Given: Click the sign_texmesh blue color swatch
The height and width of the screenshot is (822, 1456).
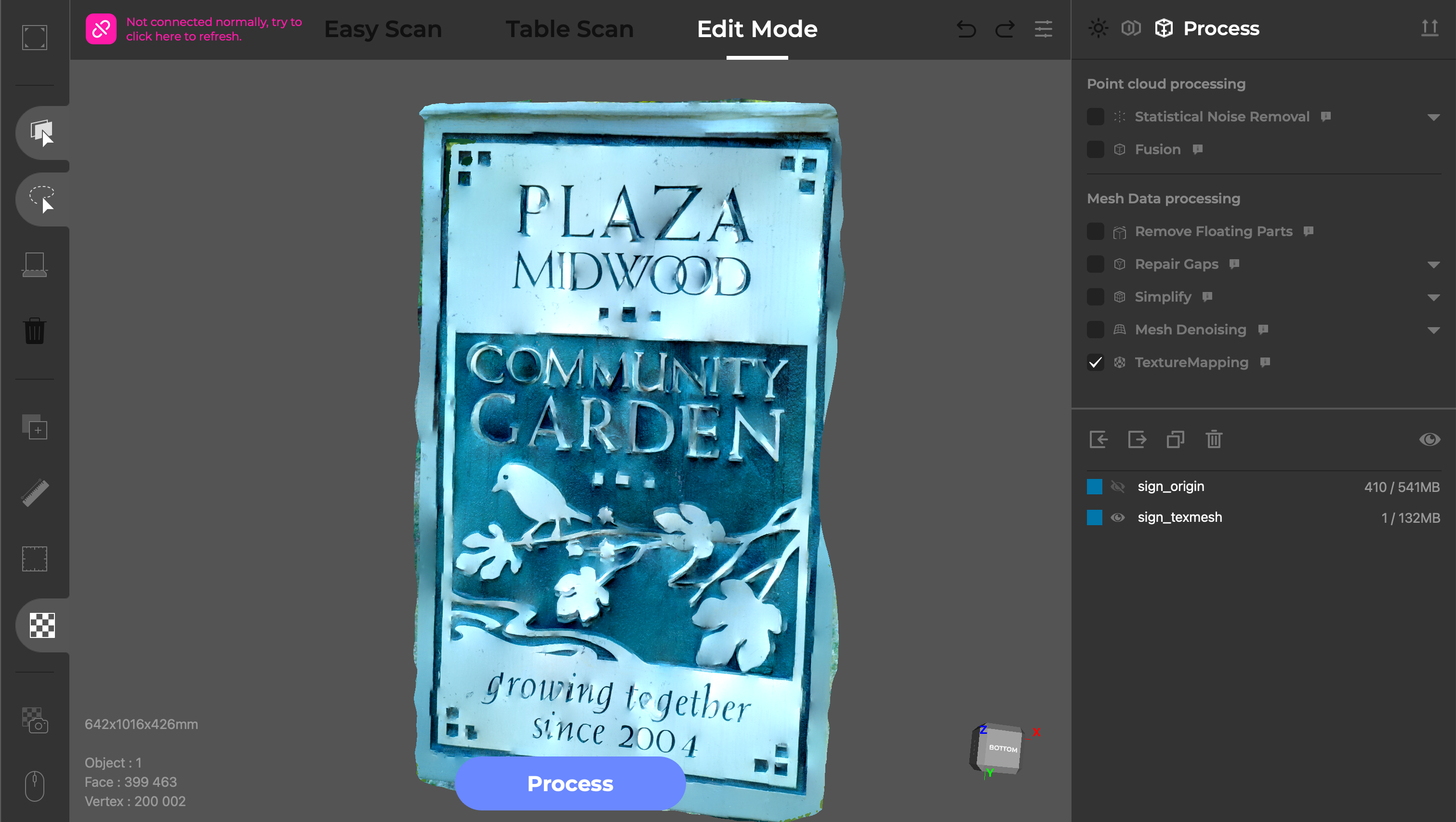Looking at the screenshot, I should click(x=1095, y=517).
